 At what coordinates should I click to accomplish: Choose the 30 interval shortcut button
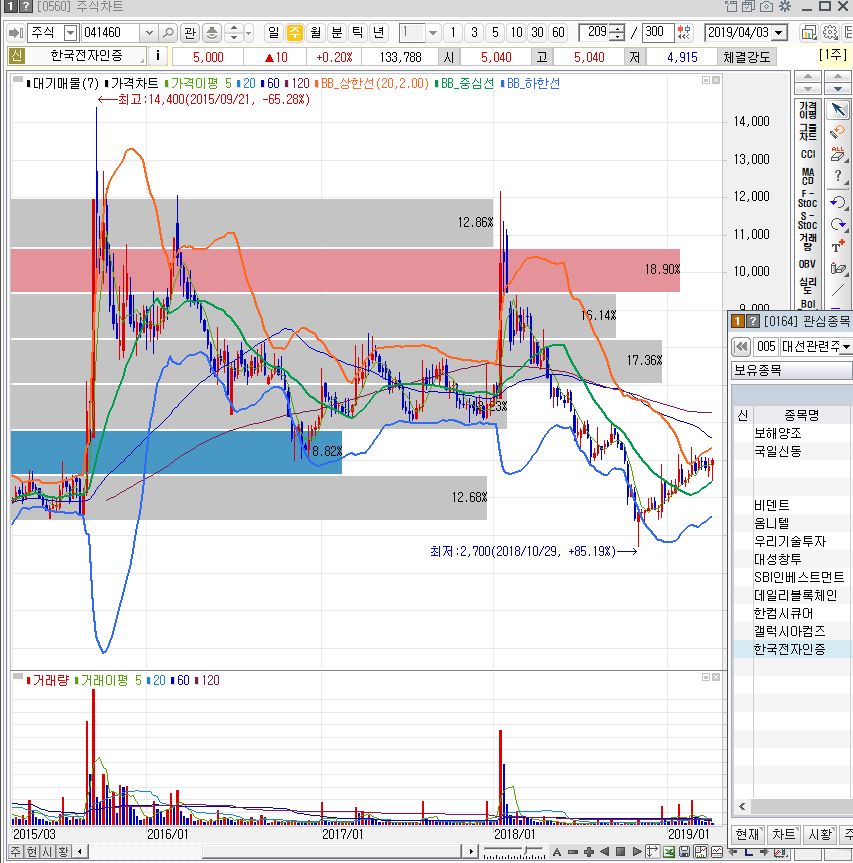(537, 32)
